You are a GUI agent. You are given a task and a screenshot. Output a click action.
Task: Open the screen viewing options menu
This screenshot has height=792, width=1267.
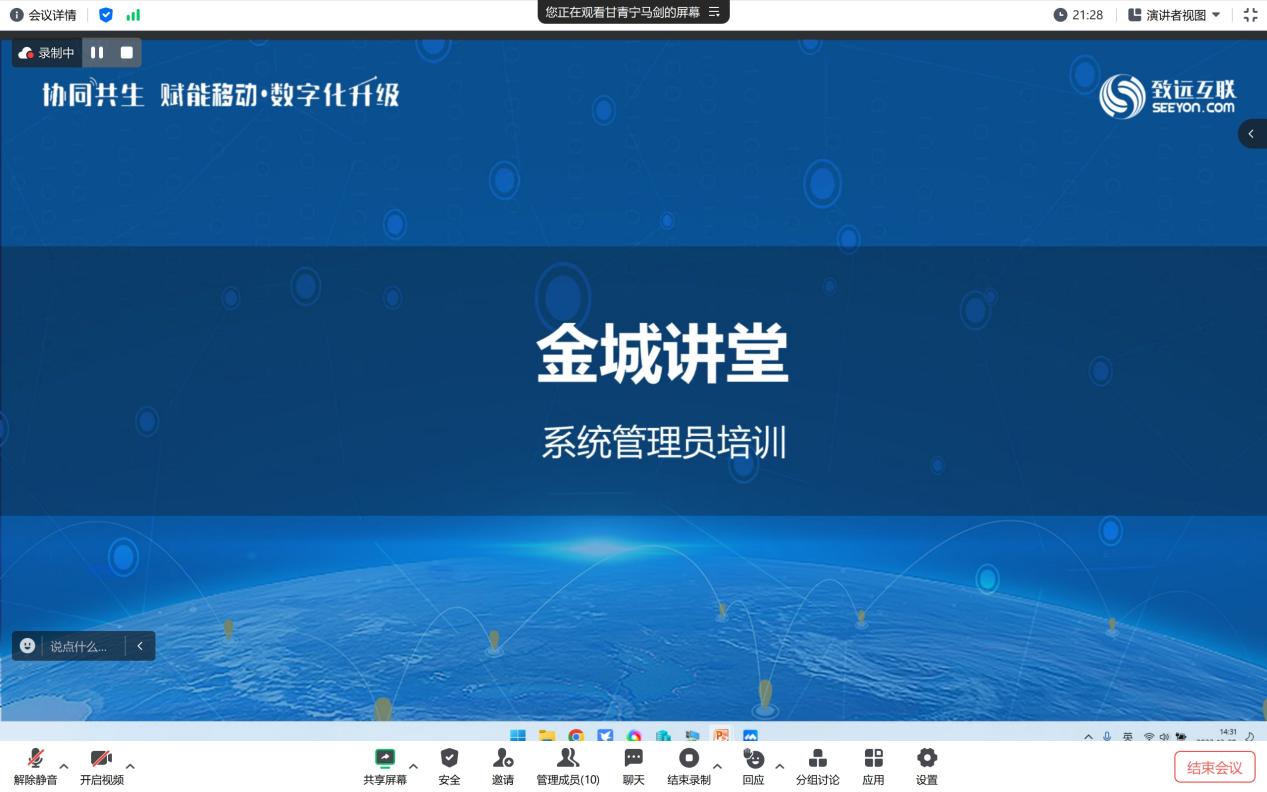[x=714, y=12]
